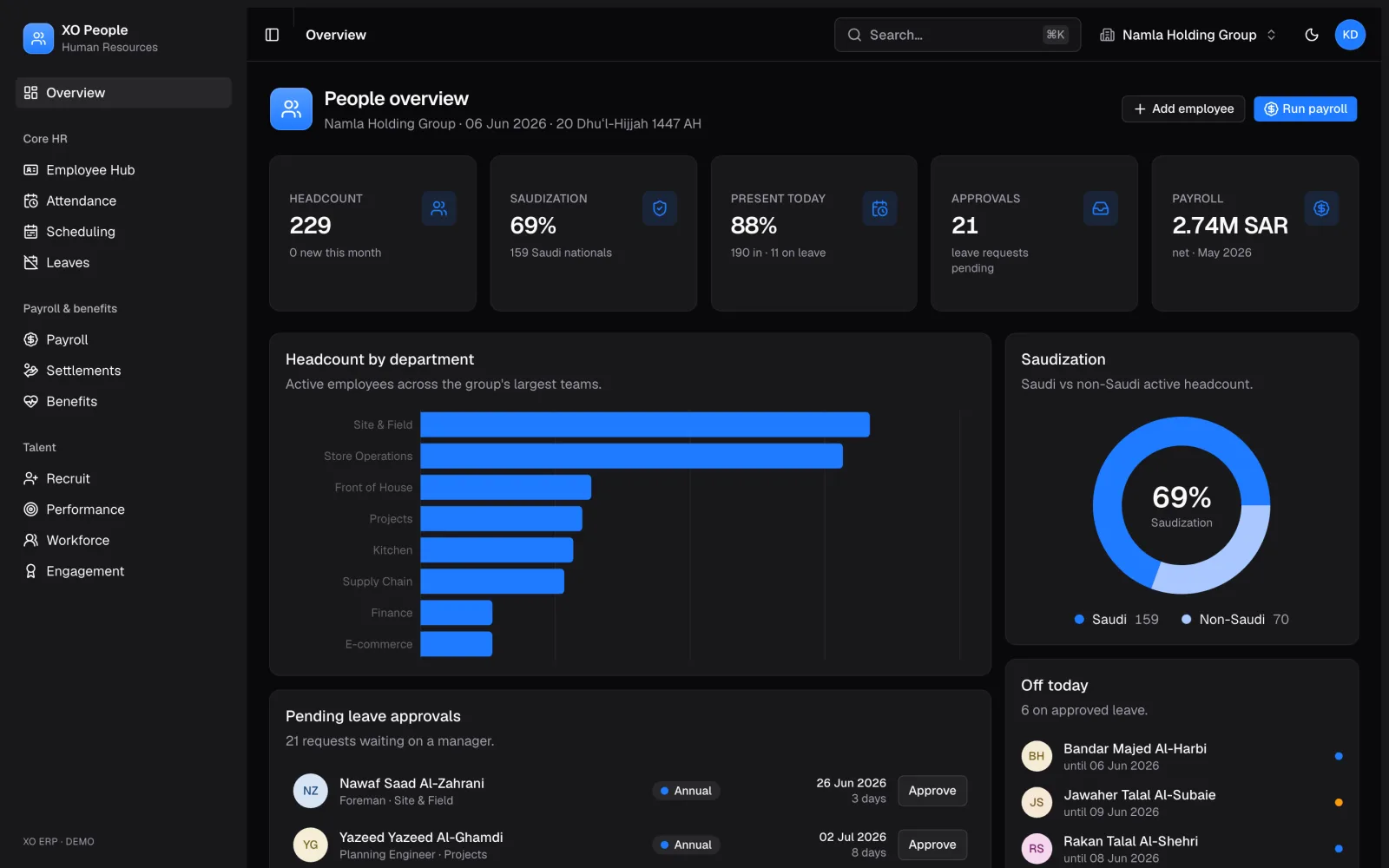Viewport: 1389px width, 868px height.
Task: Click the Annual tag on Nawaf's row
Action: tap(686, 791)
